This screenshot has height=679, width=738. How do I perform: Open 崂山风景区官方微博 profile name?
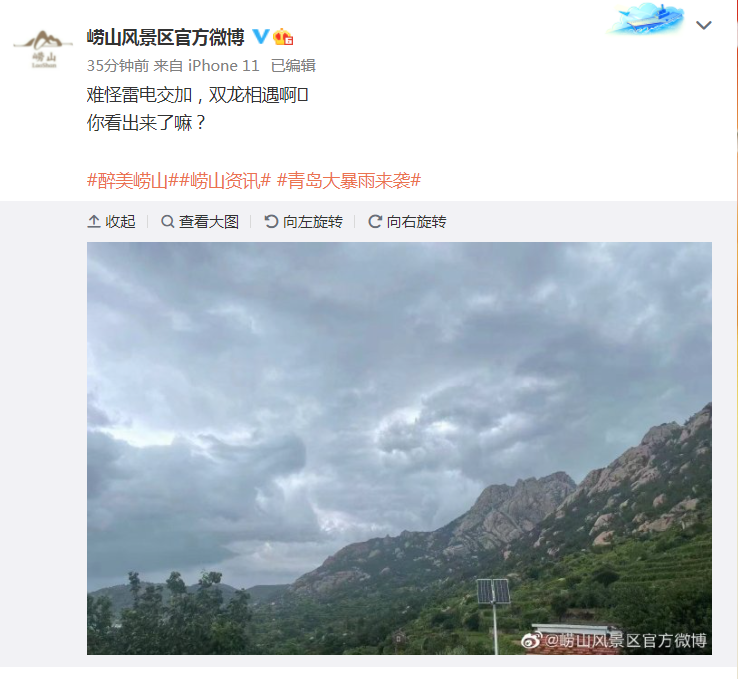coord(166,37)
